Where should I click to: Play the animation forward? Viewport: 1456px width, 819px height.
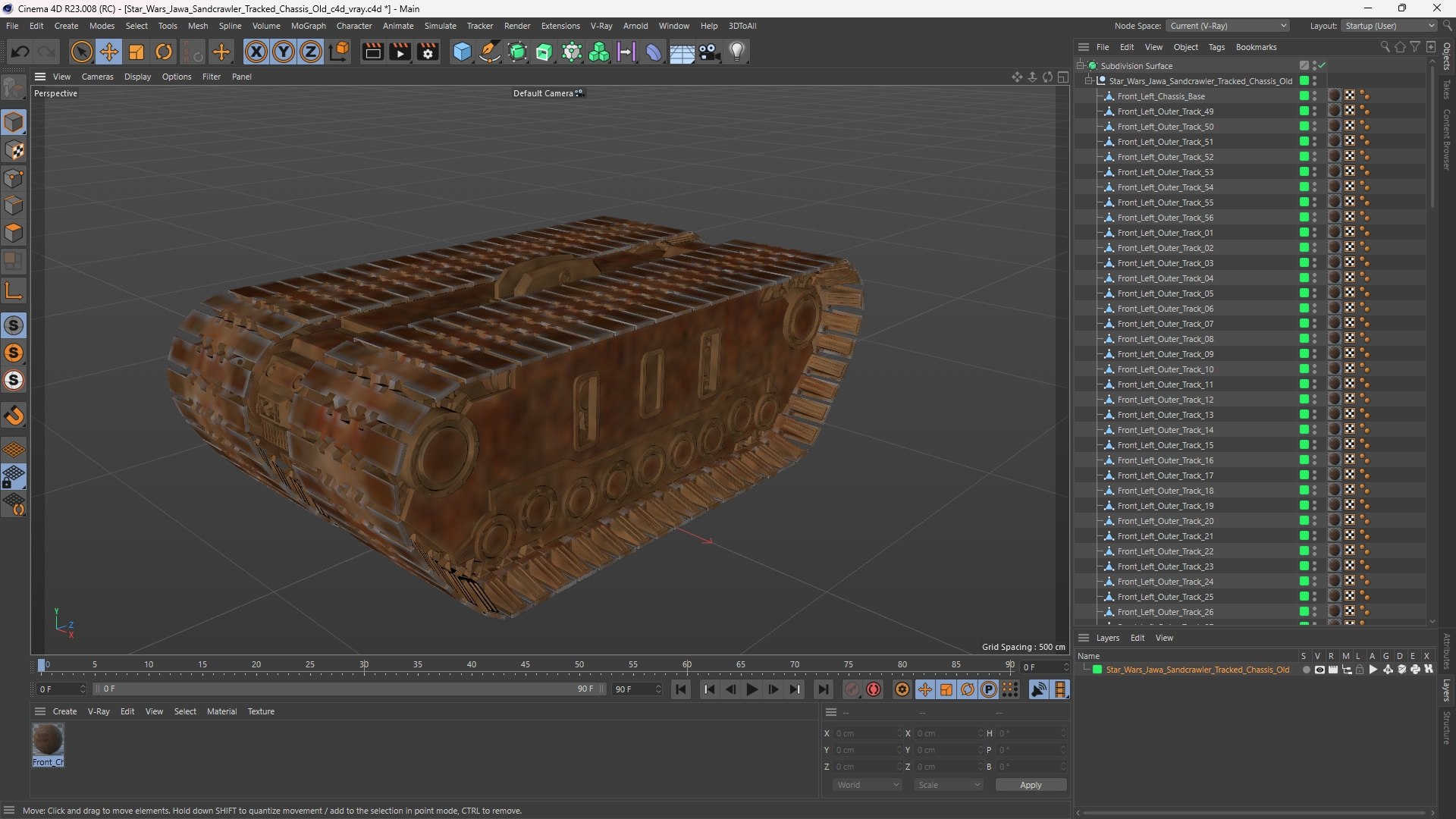[752, 689]
